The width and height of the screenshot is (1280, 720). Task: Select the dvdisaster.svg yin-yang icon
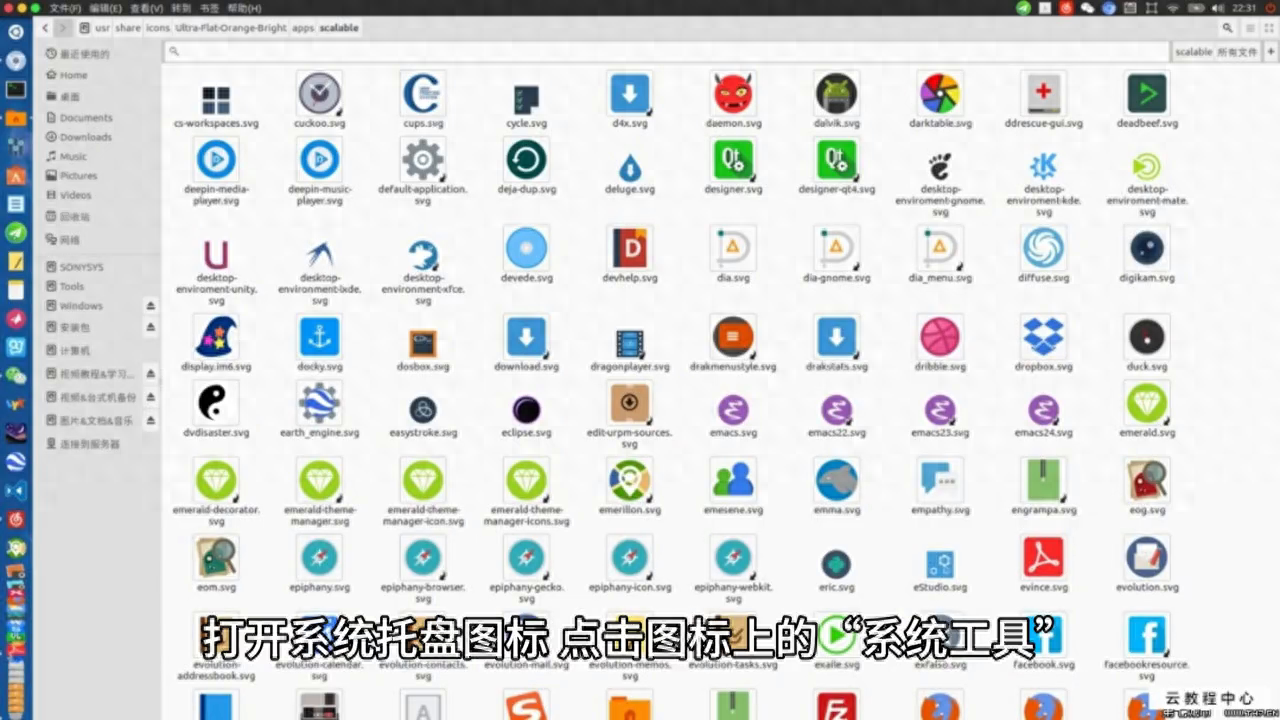[x=216, y=403]
